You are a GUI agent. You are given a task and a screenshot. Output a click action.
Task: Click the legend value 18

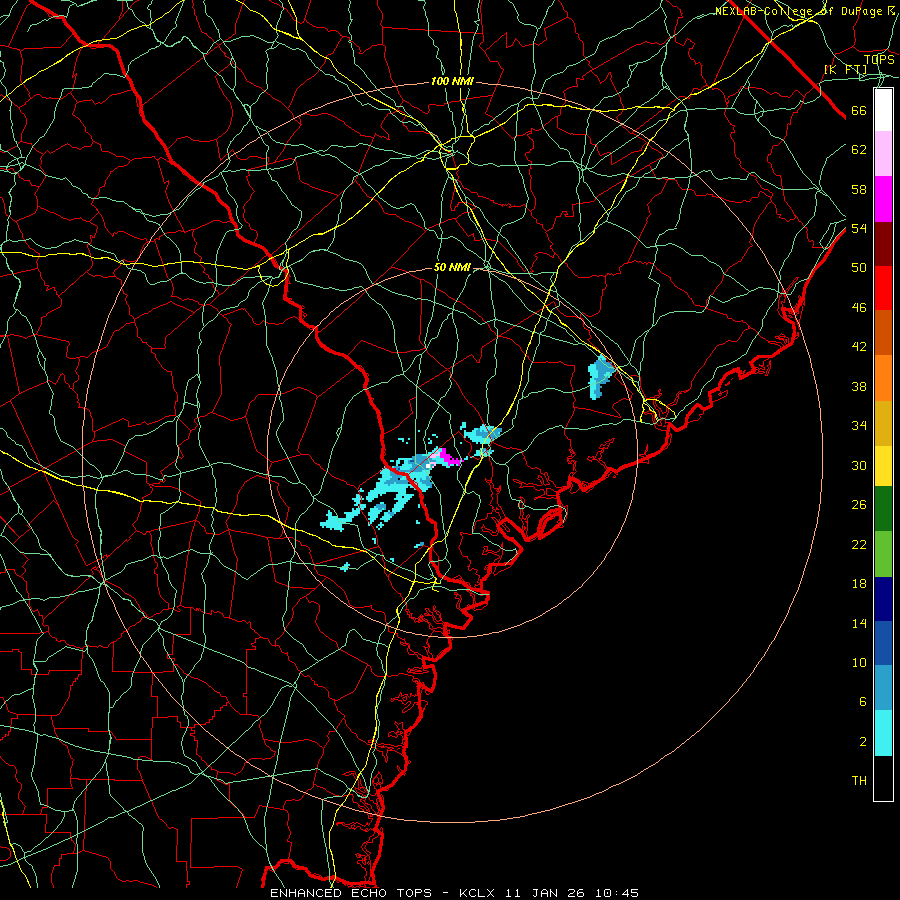(x=859, y=584)
